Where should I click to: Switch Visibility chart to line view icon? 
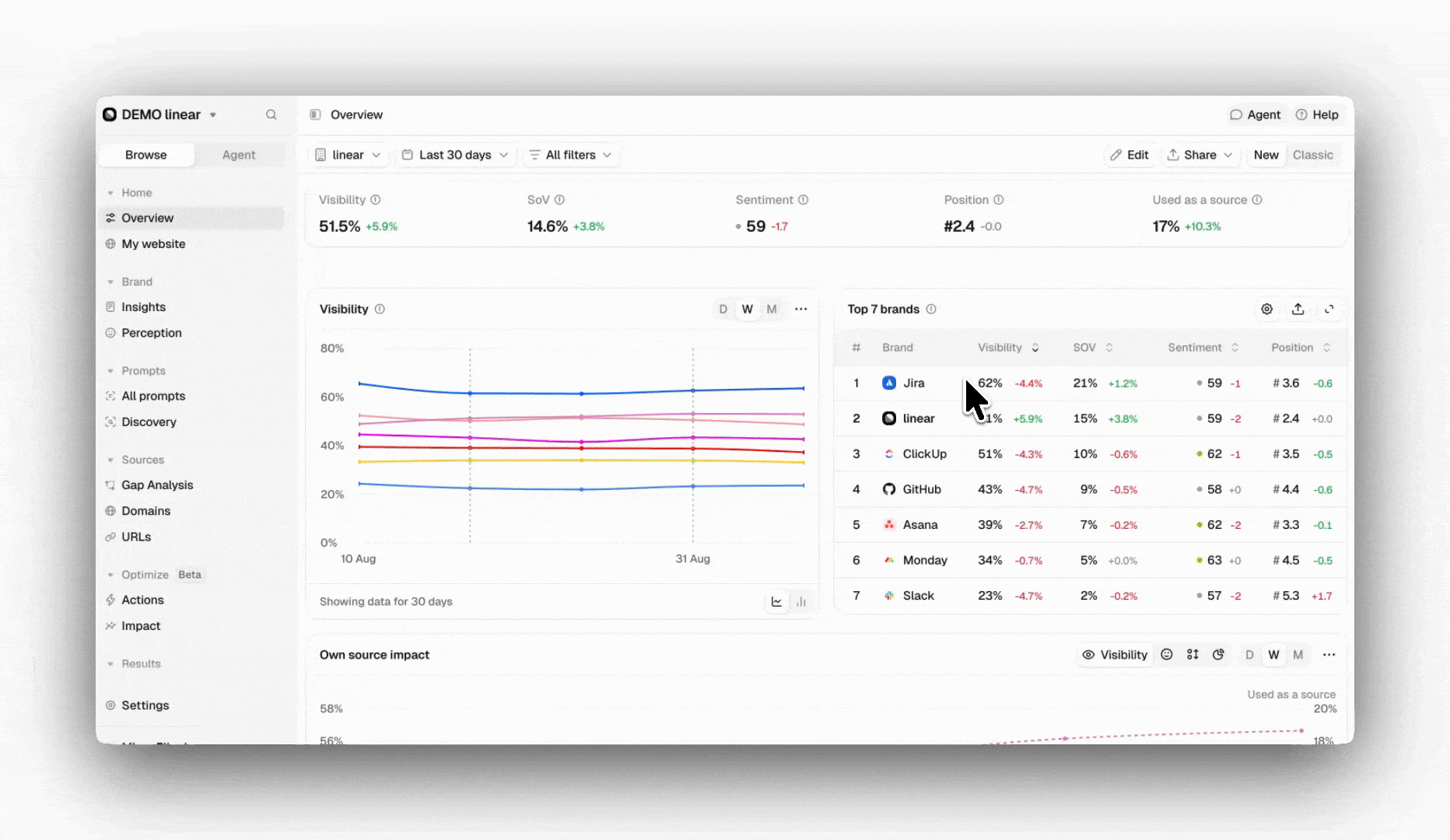(776, 601)
